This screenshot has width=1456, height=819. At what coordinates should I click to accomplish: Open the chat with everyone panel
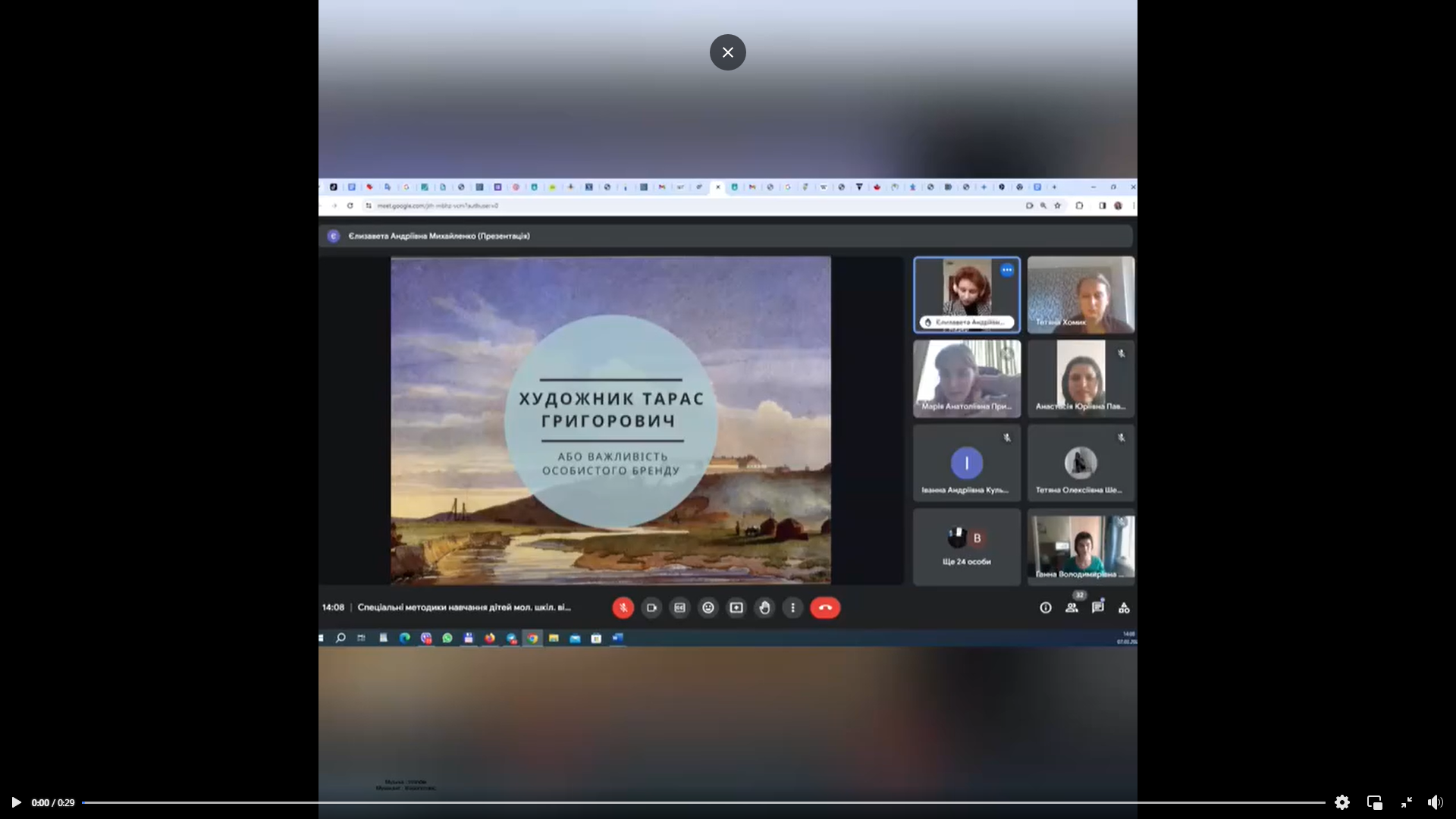(1097, 607)
